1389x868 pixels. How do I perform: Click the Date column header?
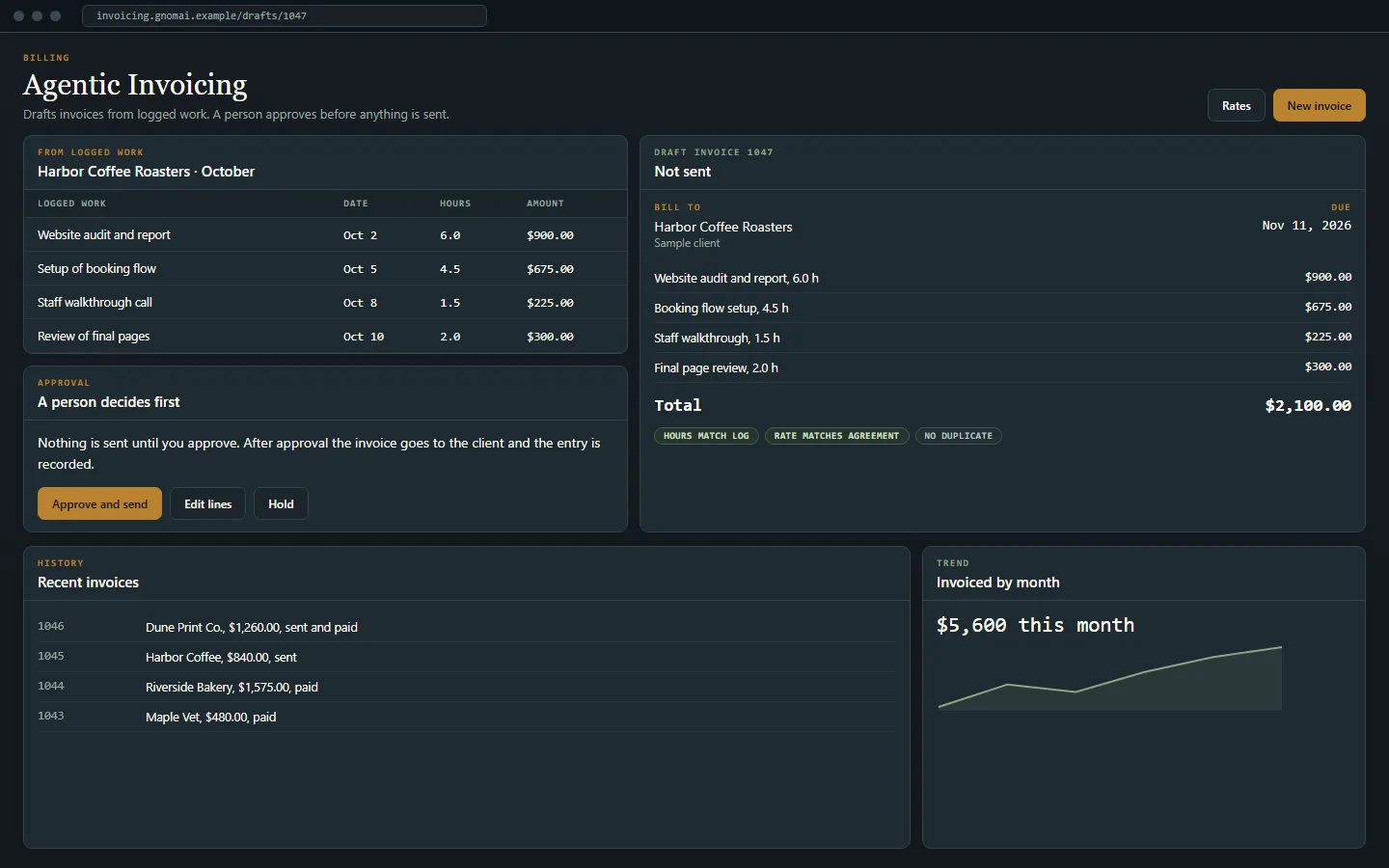tap(355, 203)
